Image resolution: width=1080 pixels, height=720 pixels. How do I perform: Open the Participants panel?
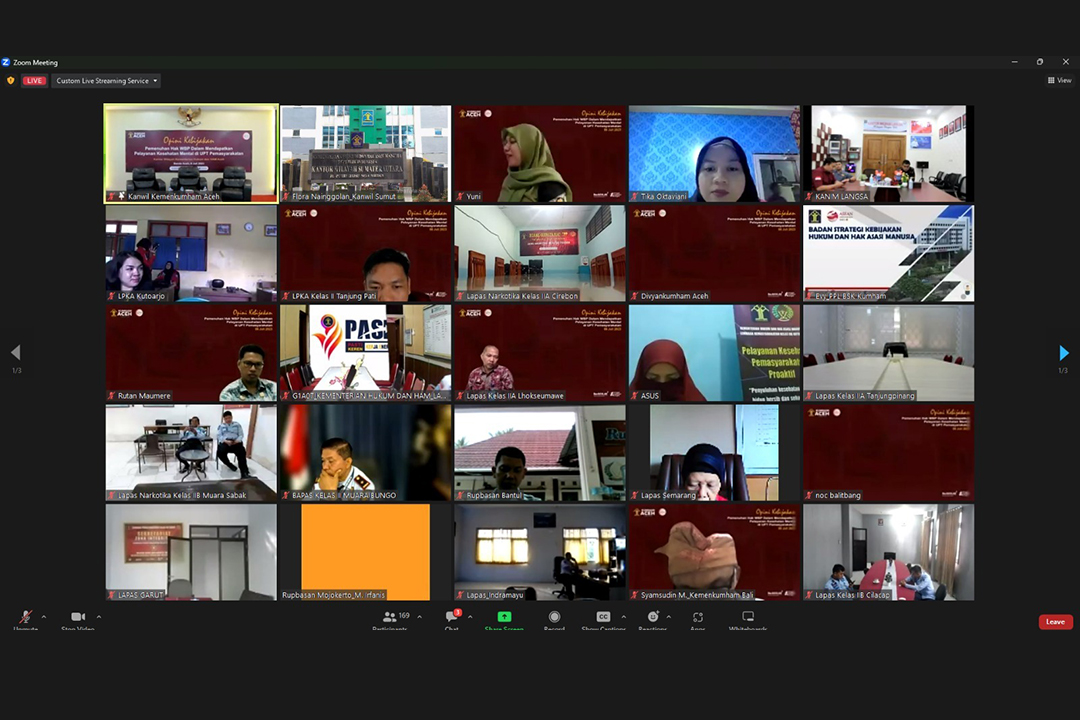pyautogui.click(x=390, y=618)
